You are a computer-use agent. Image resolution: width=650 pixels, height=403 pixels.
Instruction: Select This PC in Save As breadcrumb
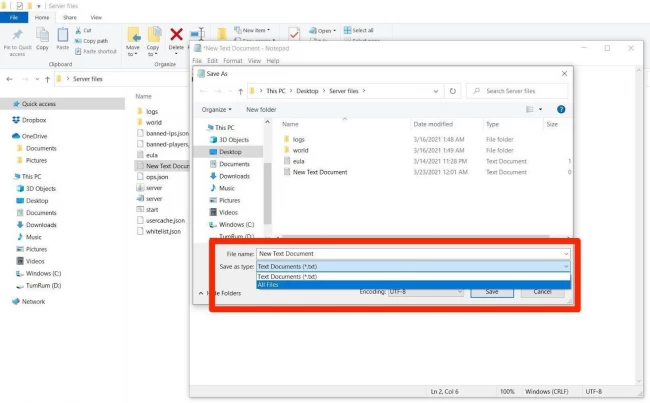[276, 91]
